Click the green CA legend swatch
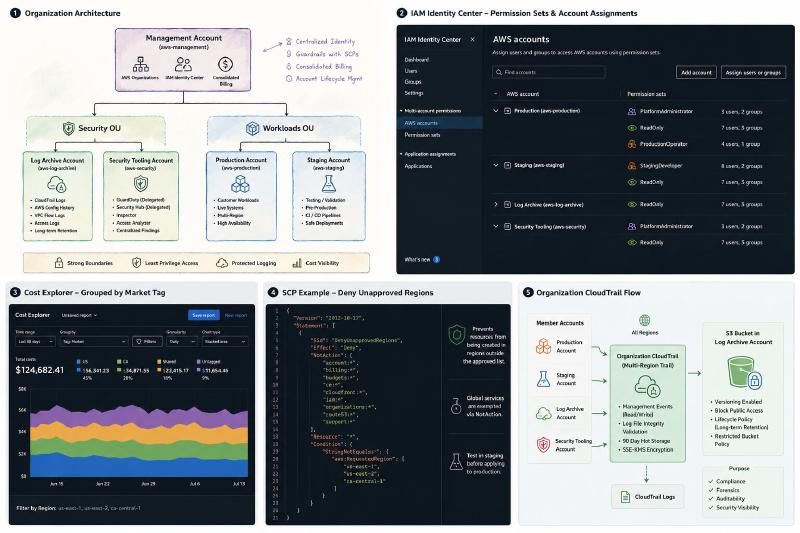The image size is (800, 533). point(119,362)
